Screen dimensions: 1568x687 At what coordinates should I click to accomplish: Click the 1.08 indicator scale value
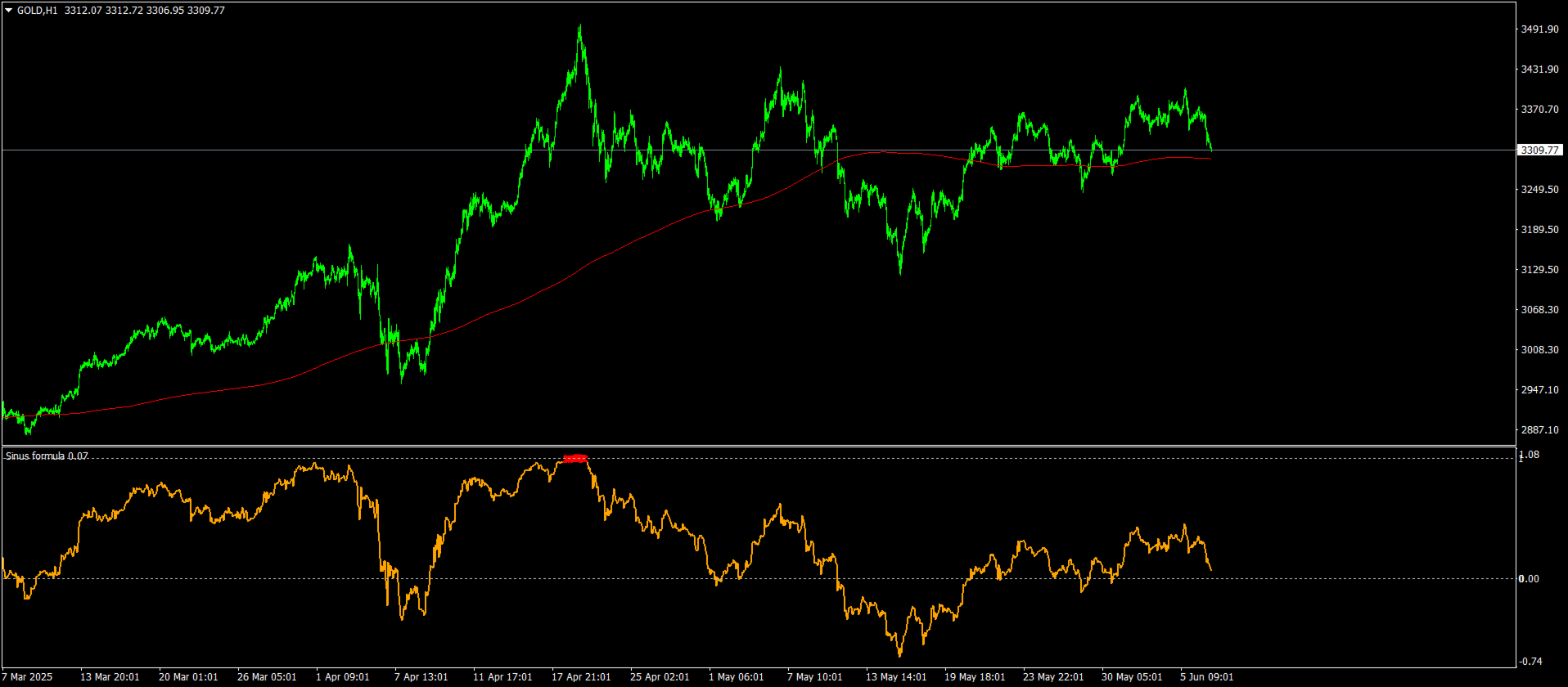click(x=1529, y=455)
